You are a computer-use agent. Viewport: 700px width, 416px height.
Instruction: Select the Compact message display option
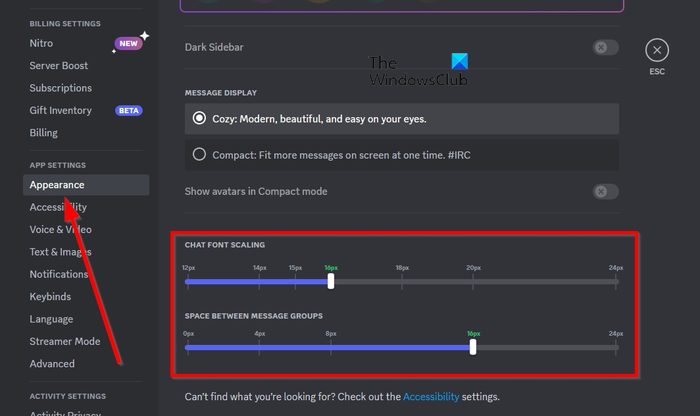tap(200, 154)
